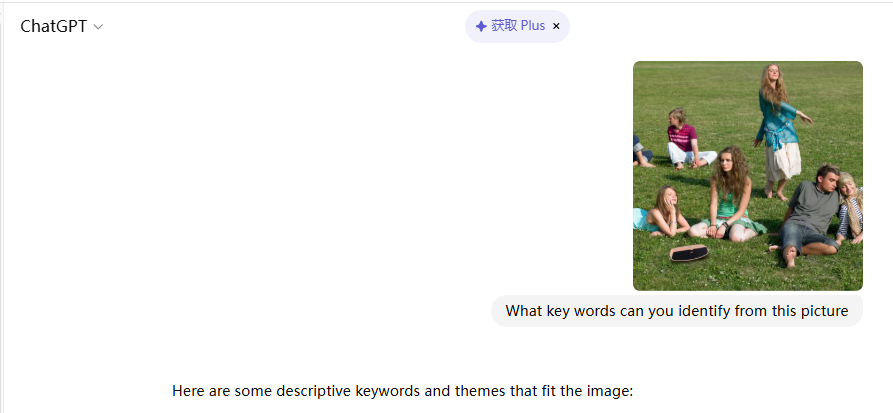This screenshot has width=893, height=413.
Task: Click the sparkle icon in Plus pill
Action: click(481, 26)
